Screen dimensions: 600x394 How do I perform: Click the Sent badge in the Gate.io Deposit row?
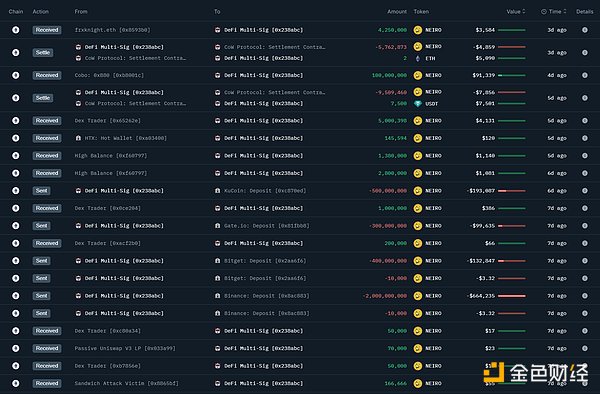(41, 226)
